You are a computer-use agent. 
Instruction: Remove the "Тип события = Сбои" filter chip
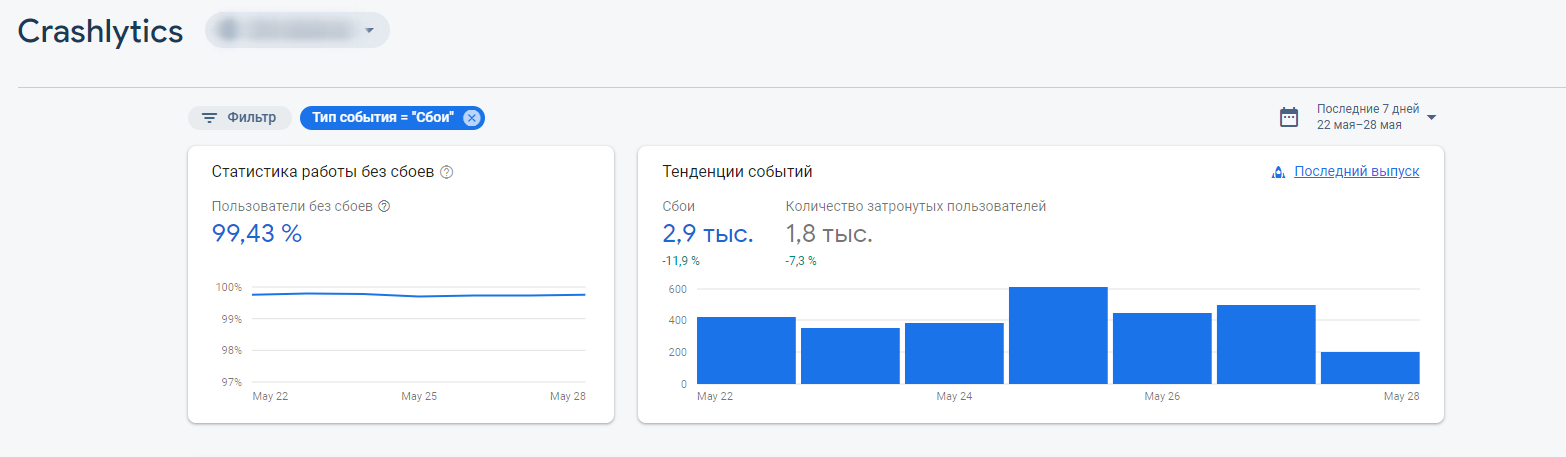(472, 118)
